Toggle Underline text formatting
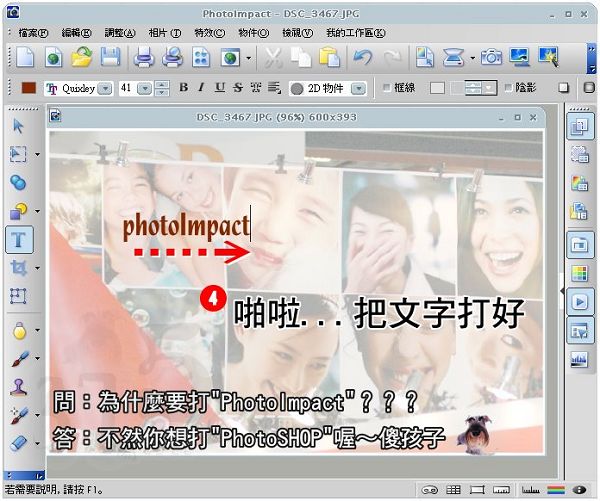This screenshot has width=600, height=501. (220, 88)
